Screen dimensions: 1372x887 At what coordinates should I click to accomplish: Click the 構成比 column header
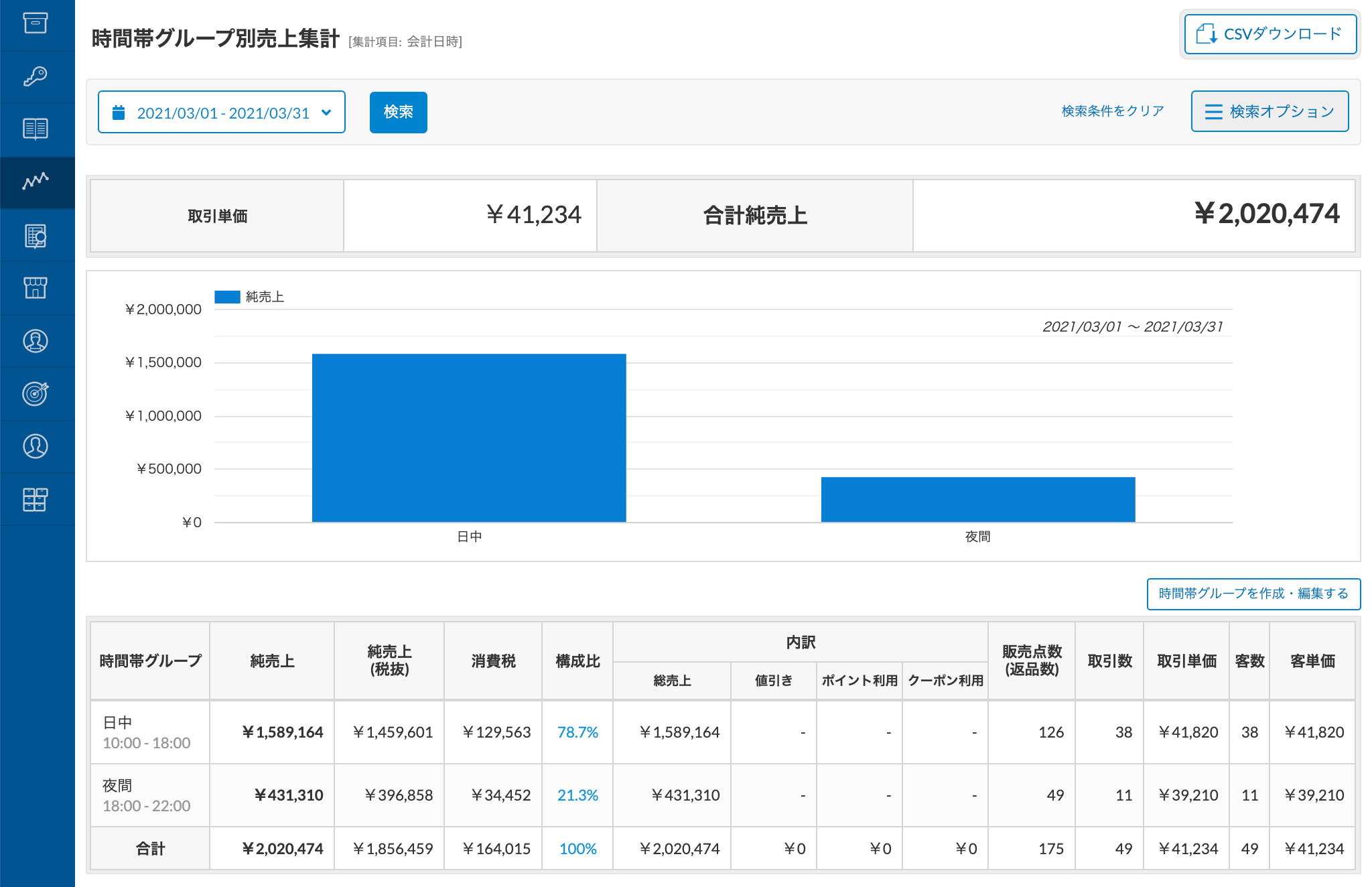[x=577, y=661]
